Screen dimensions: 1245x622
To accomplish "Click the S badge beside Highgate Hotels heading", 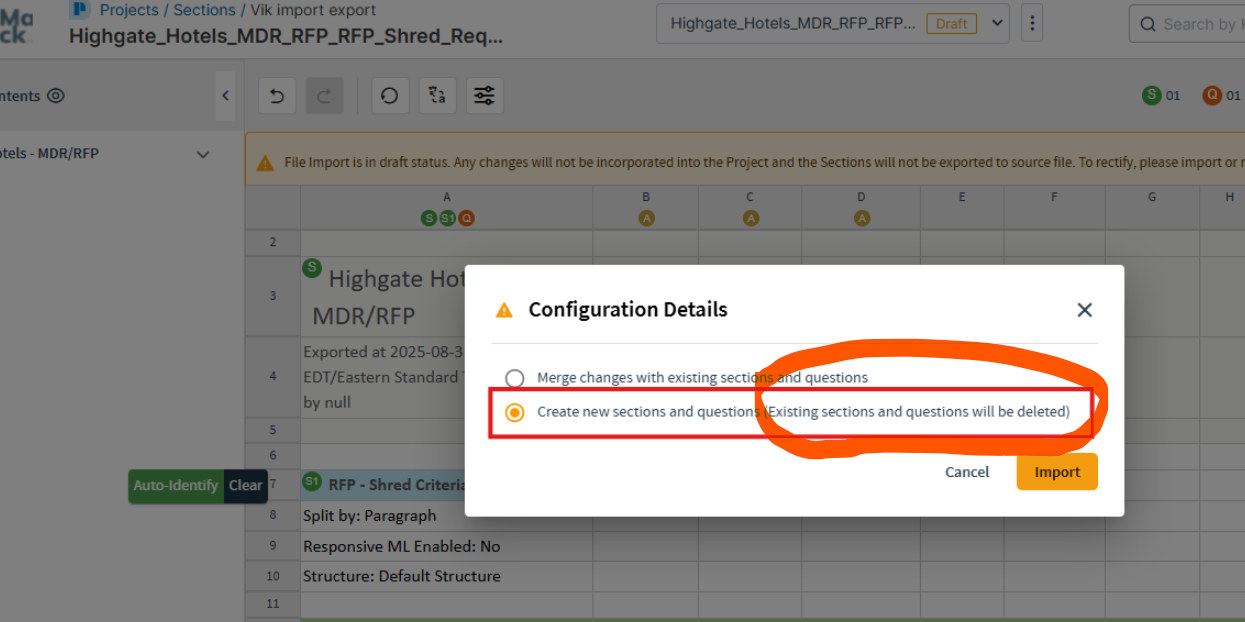I will (312, 267).
